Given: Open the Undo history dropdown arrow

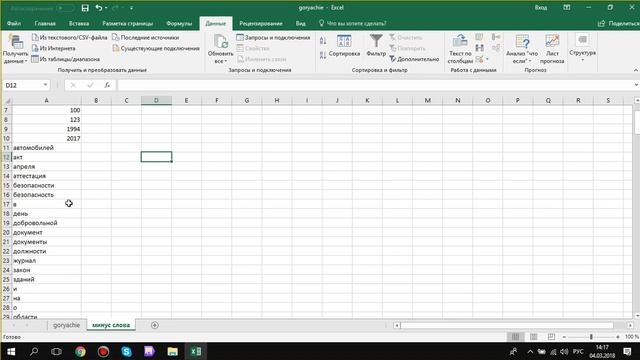Looking at the screenshot, I should [106, 8].
